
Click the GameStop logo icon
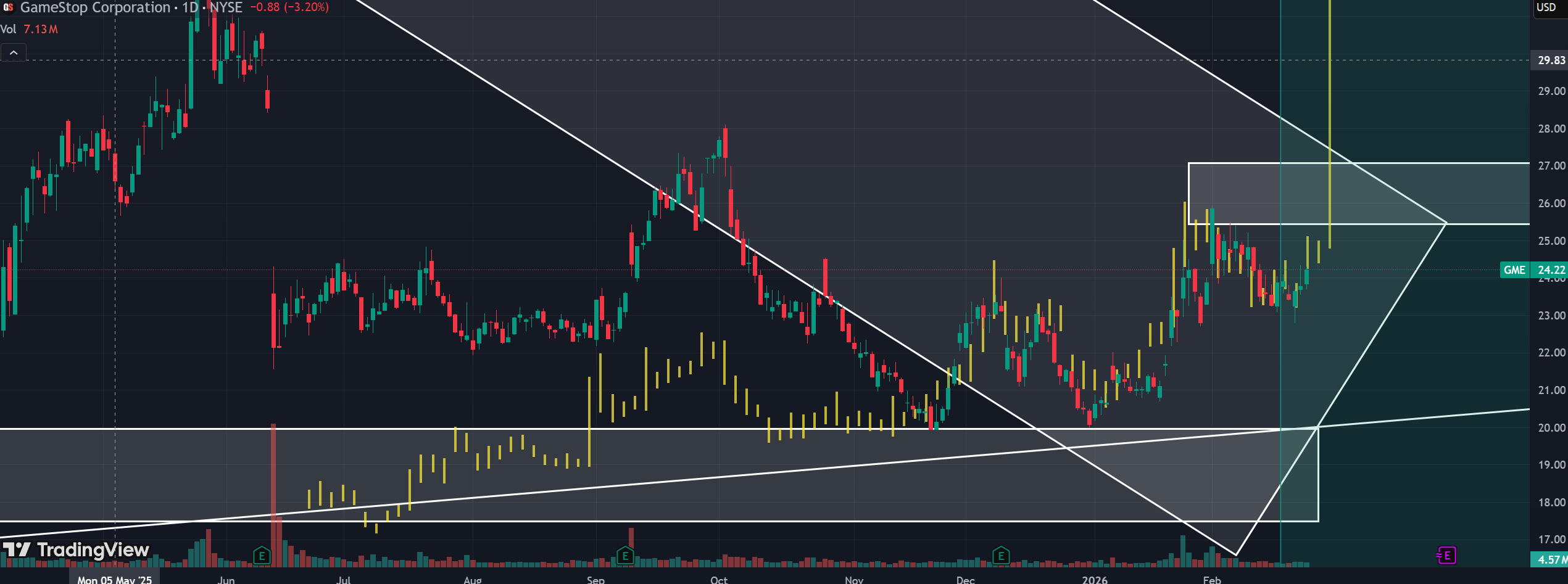[x=8, y=7]
